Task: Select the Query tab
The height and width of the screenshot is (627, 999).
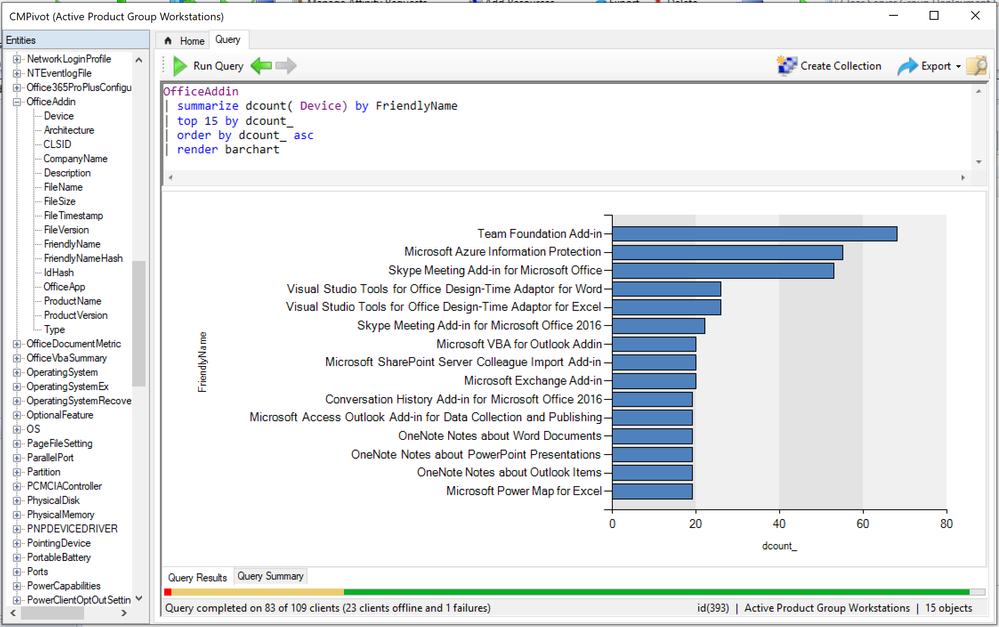Action: (228, 40)
